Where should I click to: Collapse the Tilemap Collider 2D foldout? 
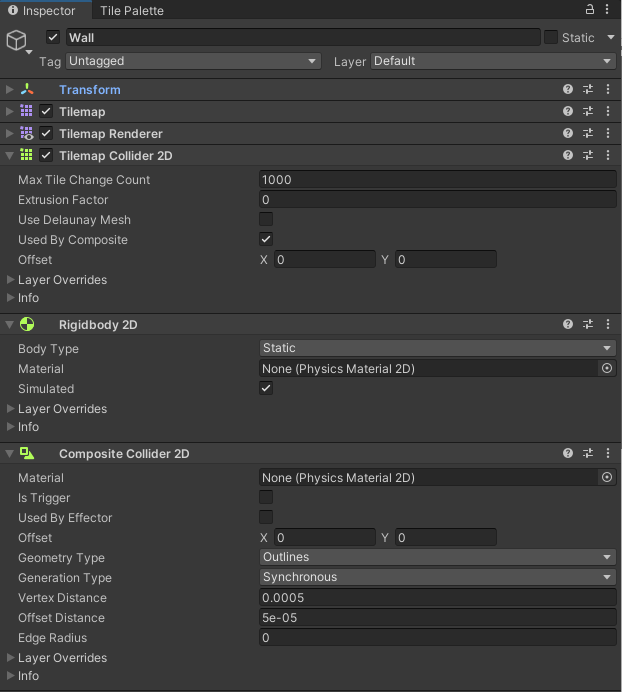point(9,155)
